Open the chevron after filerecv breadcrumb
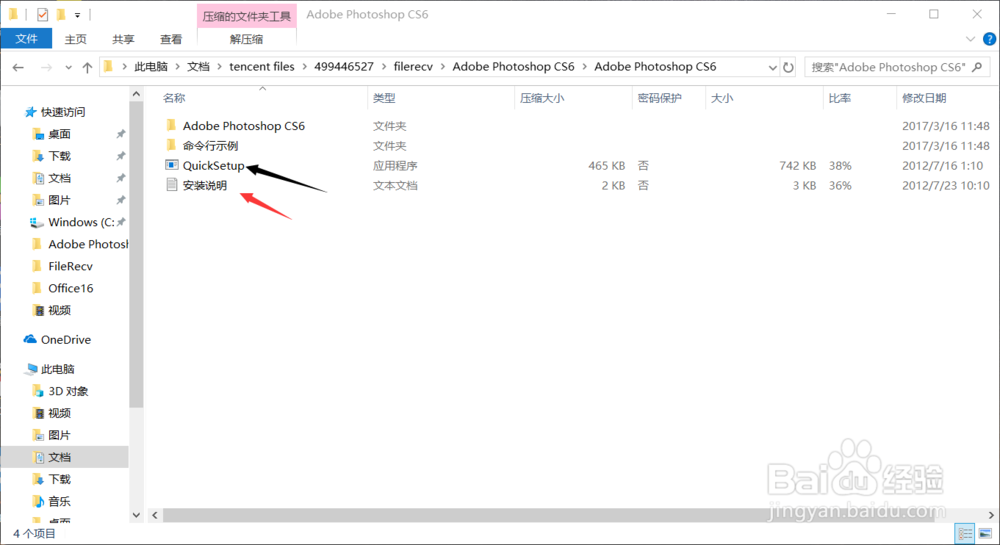1000x545 pixels. [x=443, y=67]
